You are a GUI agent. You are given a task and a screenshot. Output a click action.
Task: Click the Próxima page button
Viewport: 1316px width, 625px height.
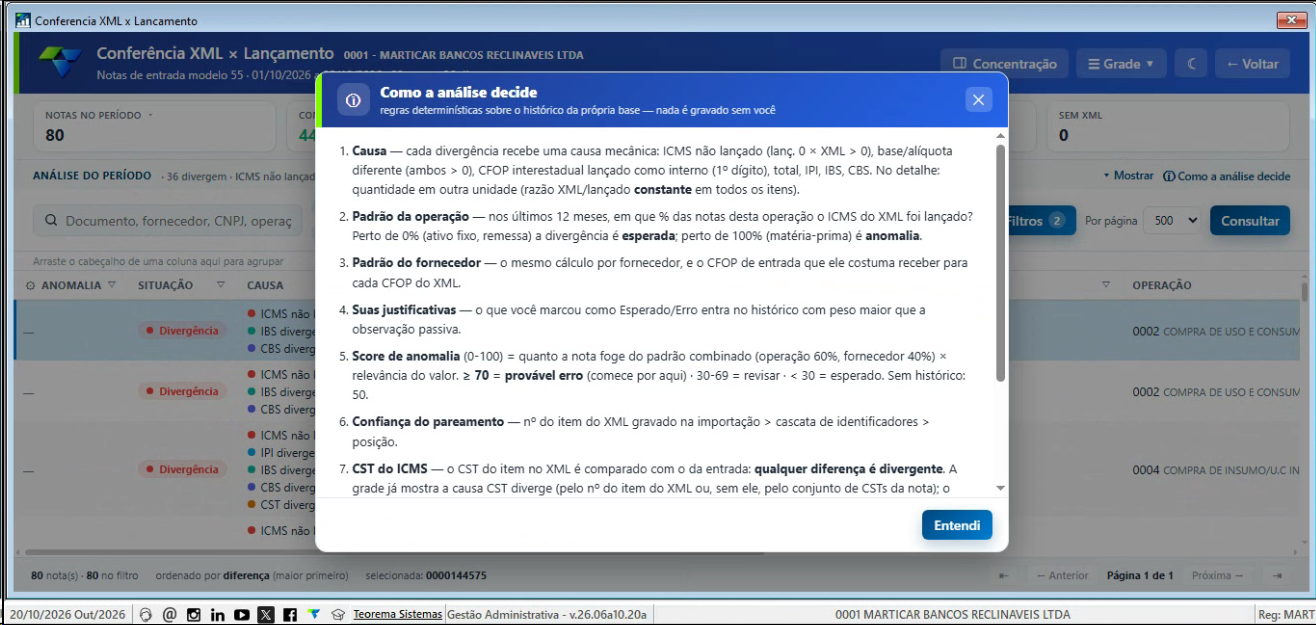click(1217, 575)
